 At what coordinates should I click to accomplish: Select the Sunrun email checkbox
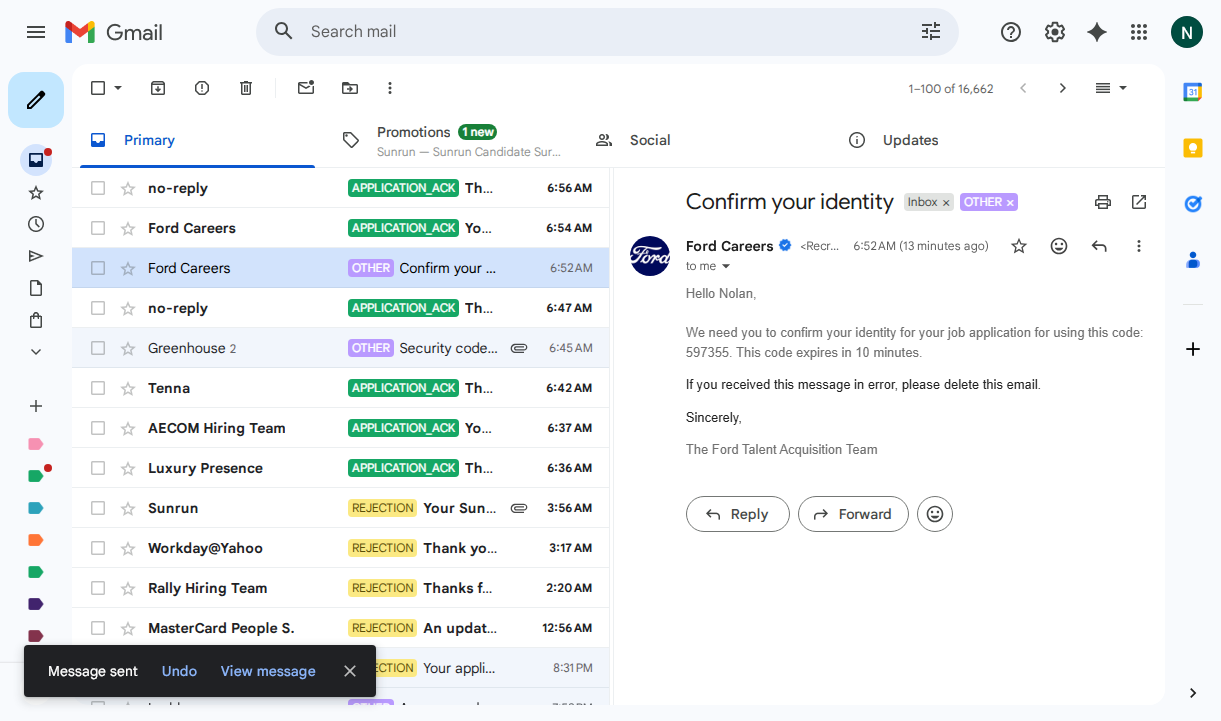(98, 508)
